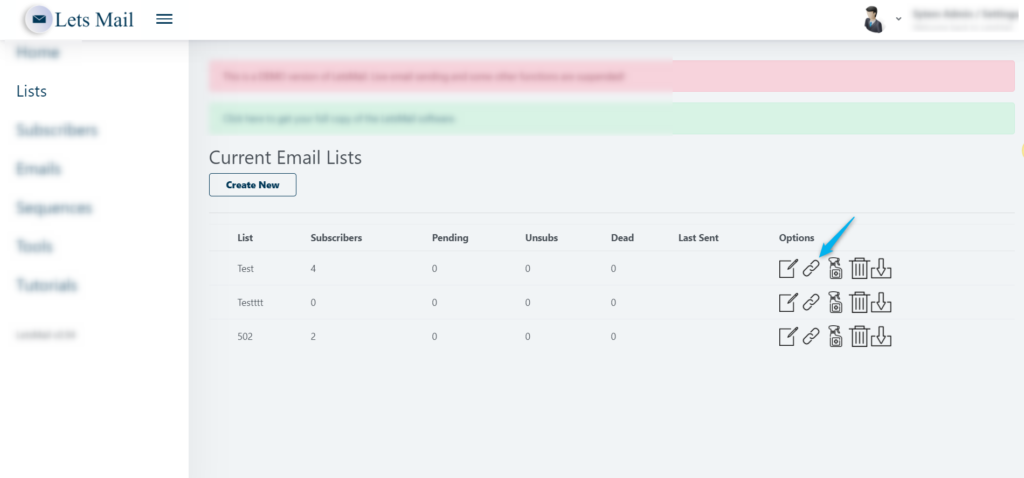Select the Test list name
The image size is (1024, 478).
pos(246,268)
